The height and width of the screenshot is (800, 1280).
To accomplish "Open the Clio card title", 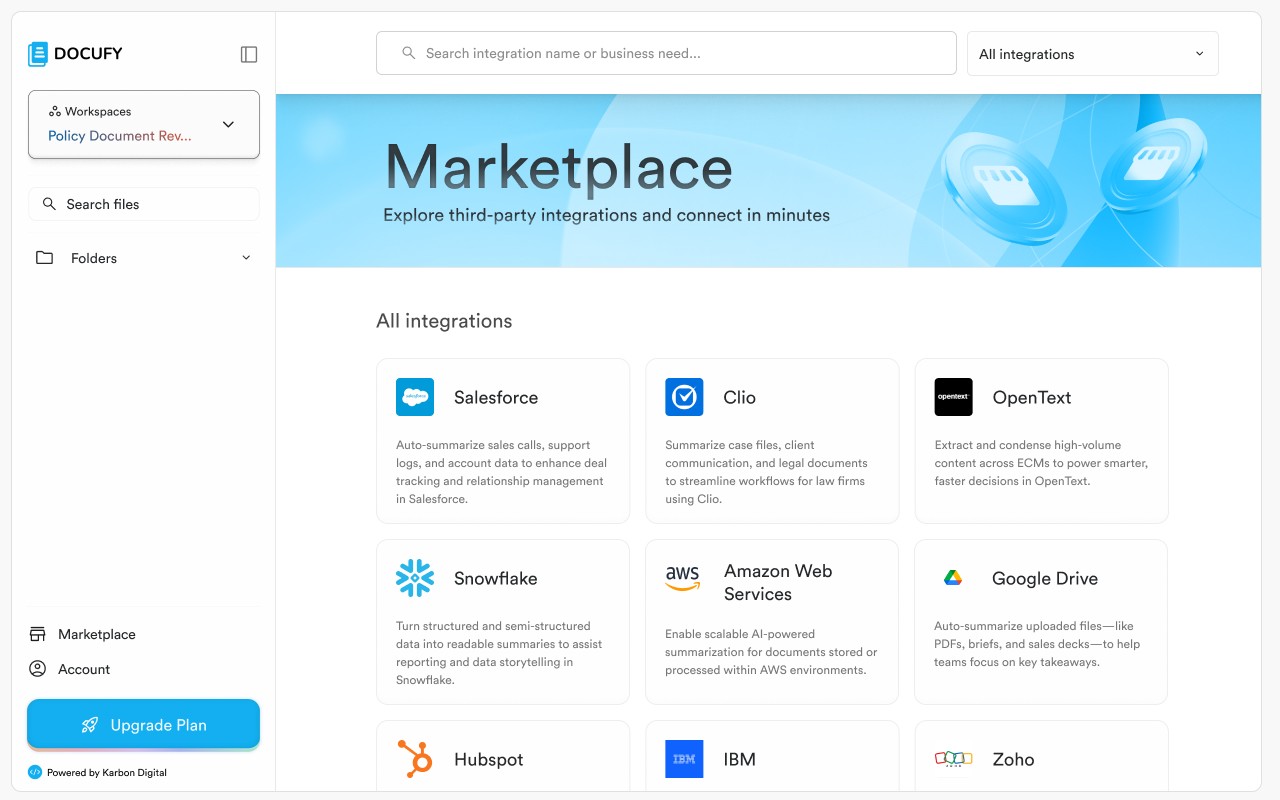I will (x=739, y=397).
